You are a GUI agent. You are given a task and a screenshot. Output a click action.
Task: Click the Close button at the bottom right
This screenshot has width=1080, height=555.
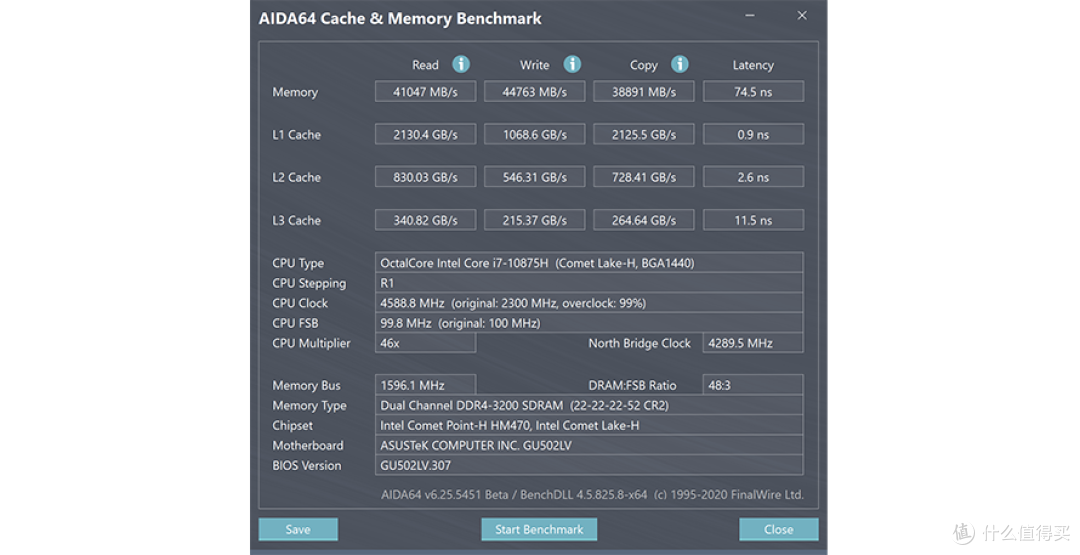point(778,529)
